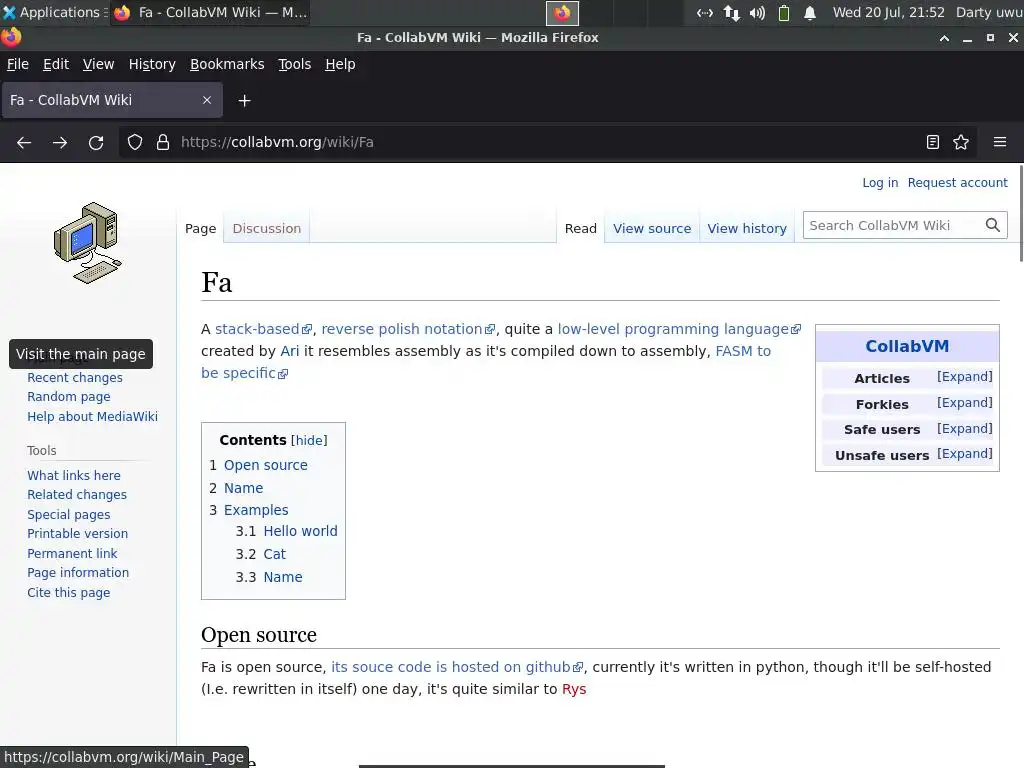Click the CollabVM computer logo
This screenshot has height=768, width=1024.
pyautogui.click(x=88, y=243)
